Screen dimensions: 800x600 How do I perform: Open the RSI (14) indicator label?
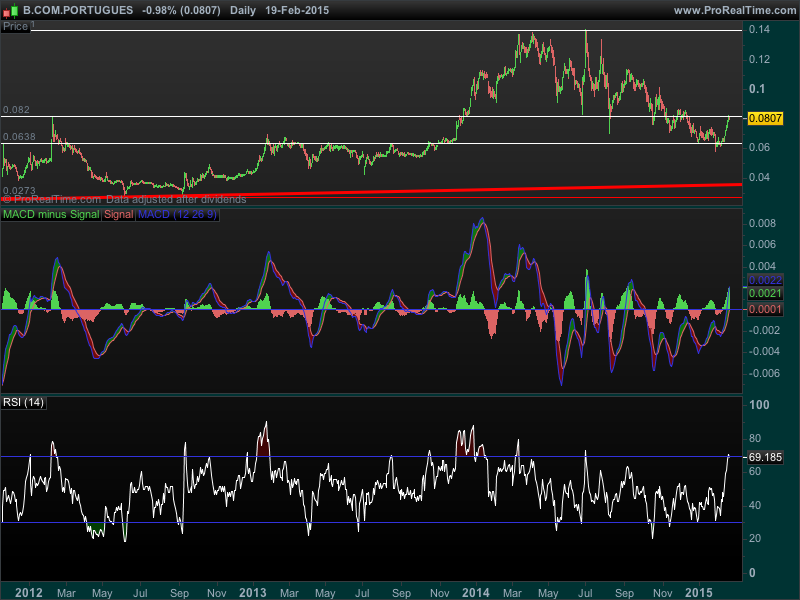tap(24, 402)
